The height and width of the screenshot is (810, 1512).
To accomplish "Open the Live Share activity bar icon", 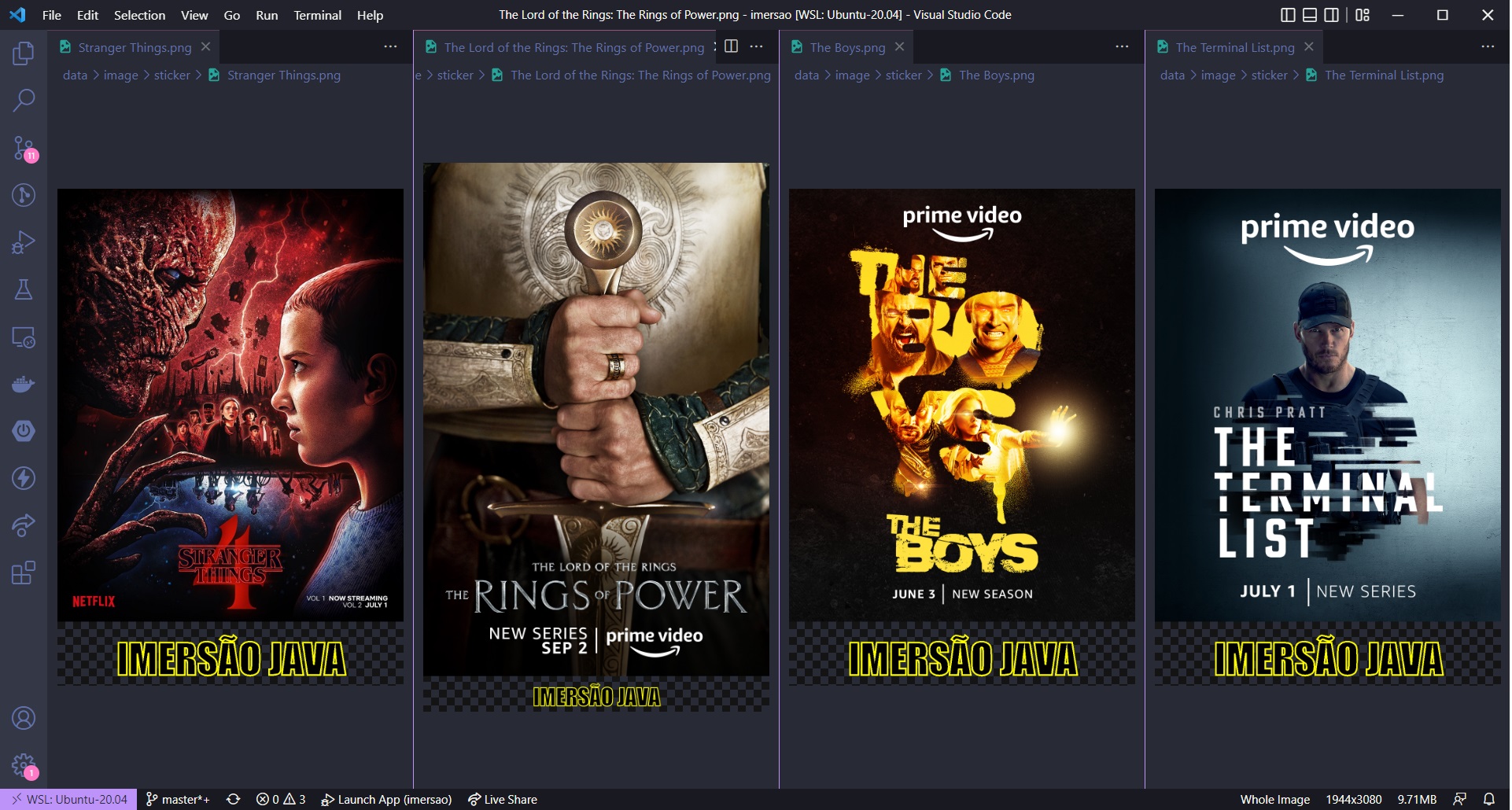I will pos(24,525).
